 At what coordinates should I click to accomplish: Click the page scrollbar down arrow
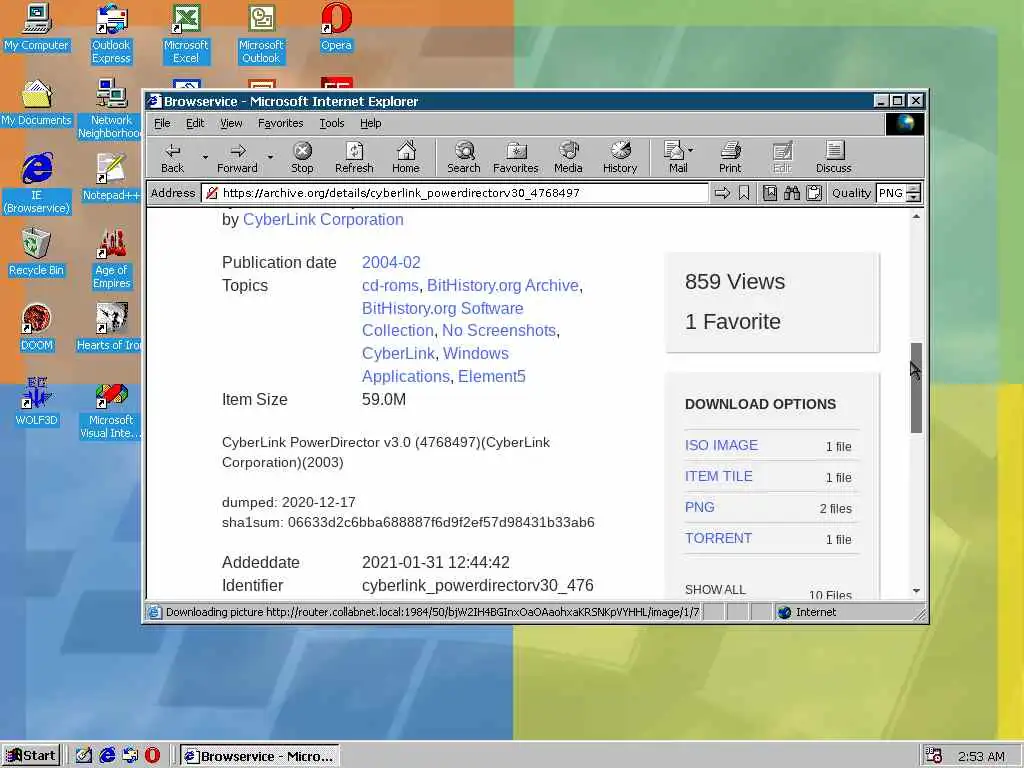(x=916, y=590)
